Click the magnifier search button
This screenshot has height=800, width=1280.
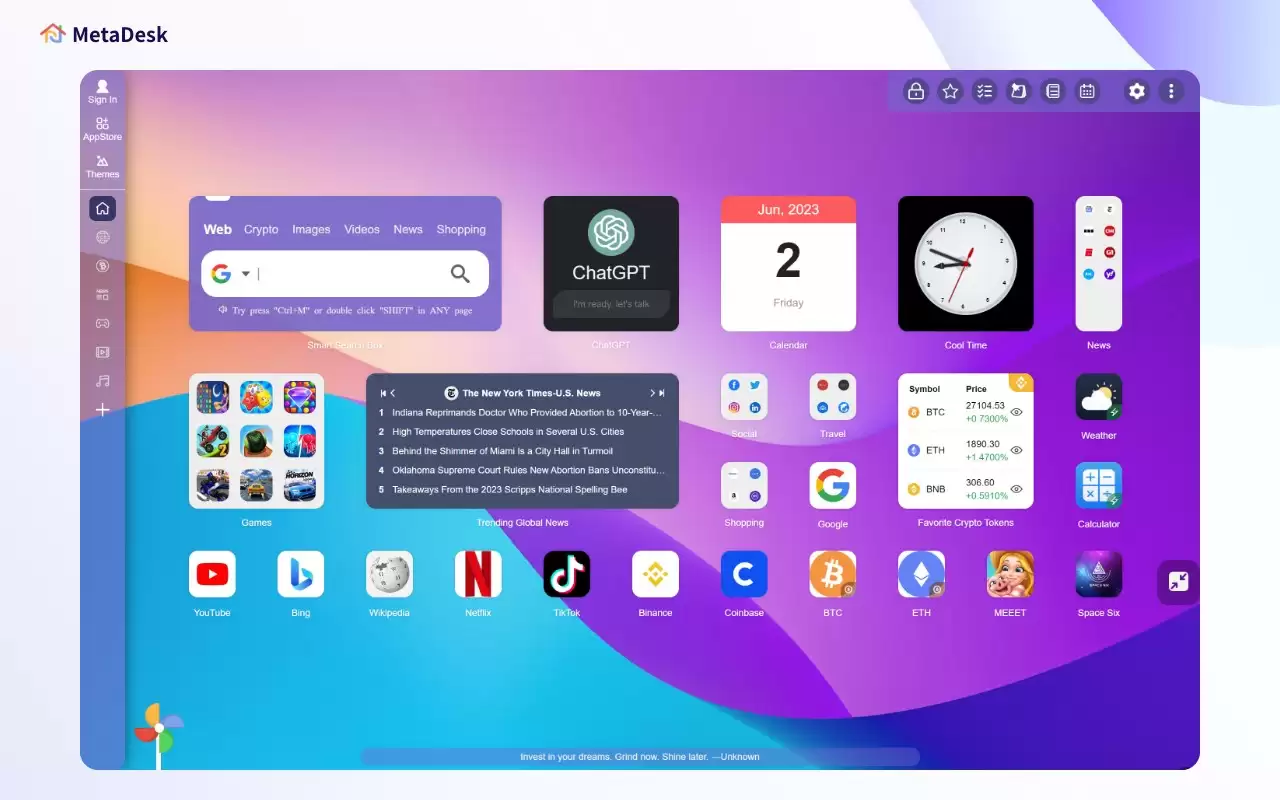tap(460, 274)
